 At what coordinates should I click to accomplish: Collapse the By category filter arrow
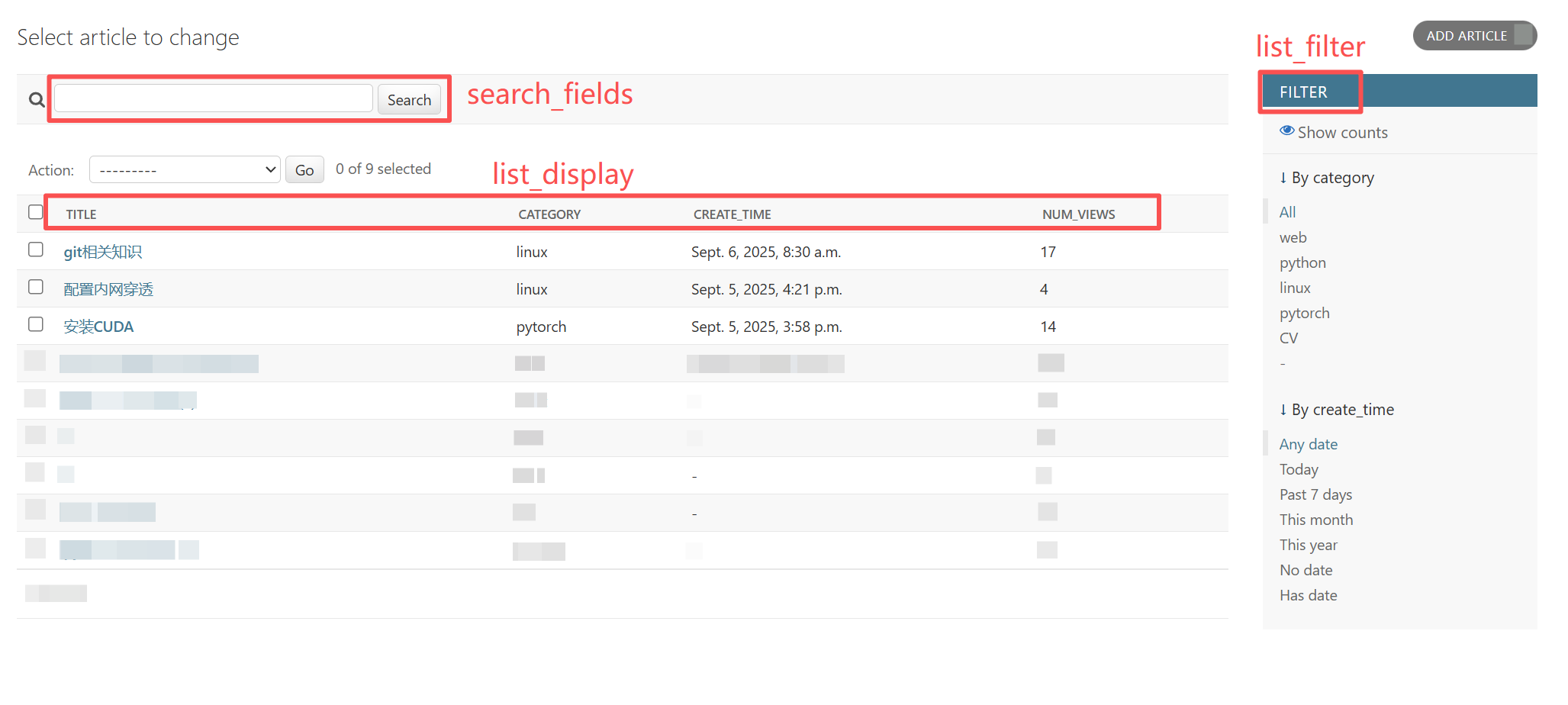point(1283,178)
